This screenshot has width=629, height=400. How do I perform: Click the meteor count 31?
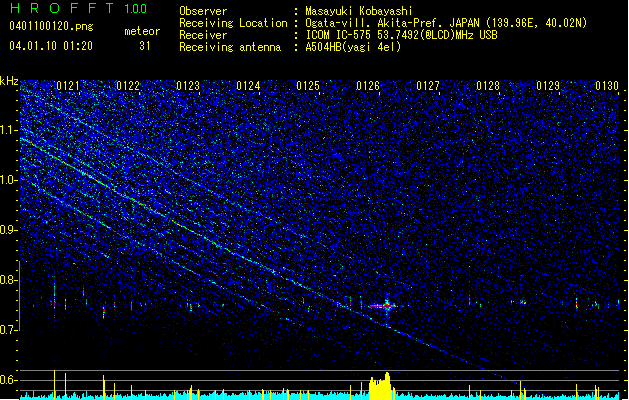click(145, 46)
